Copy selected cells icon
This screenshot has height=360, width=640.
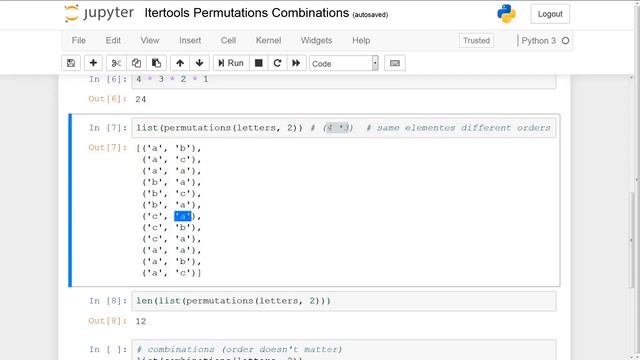point(136,63)
